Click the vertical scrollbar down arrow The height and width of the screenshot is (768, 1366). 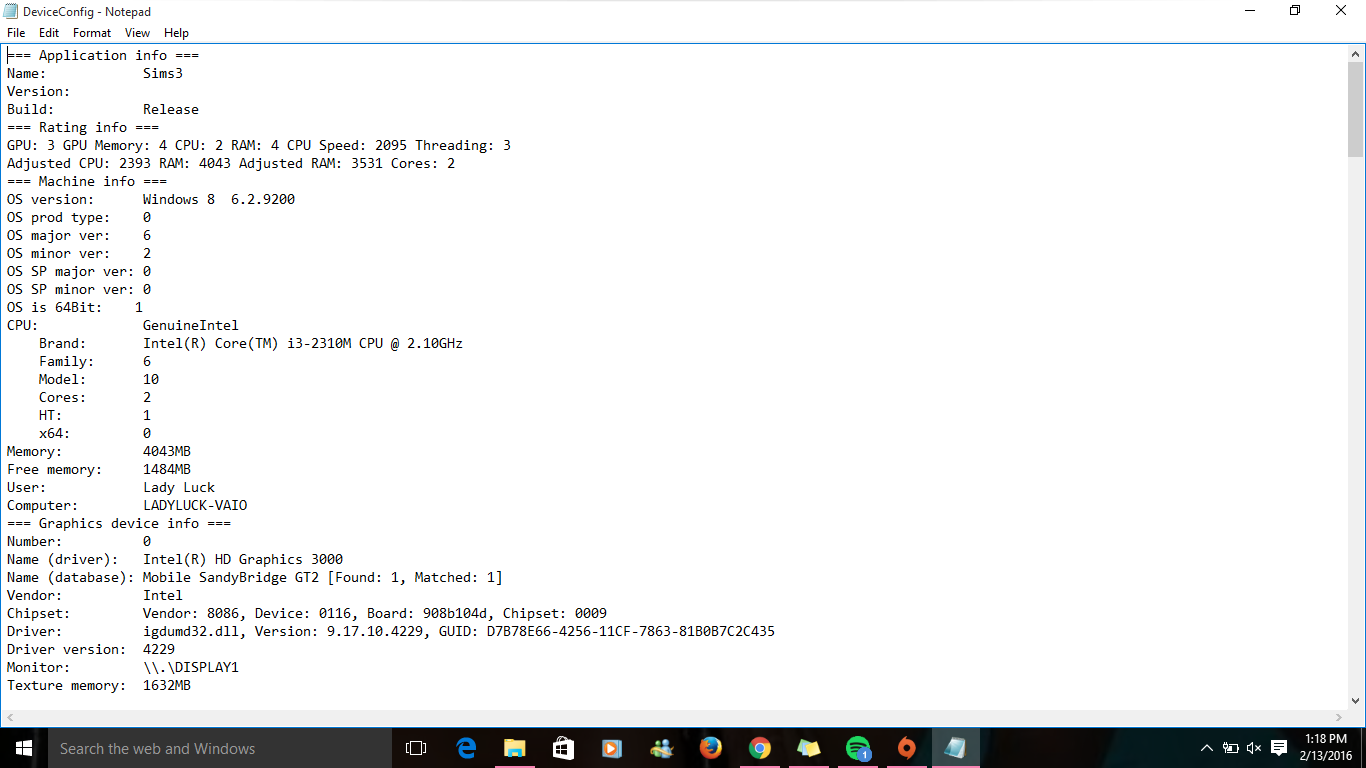pyautogui.click(x=1356, y=701)
